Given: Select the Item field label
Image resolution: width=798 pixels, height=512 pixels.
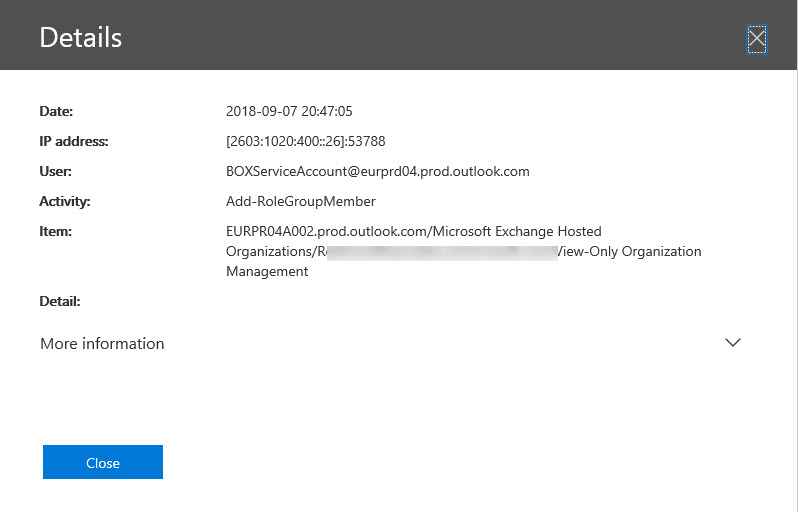Looking at the screenshot, I should 55,231.
